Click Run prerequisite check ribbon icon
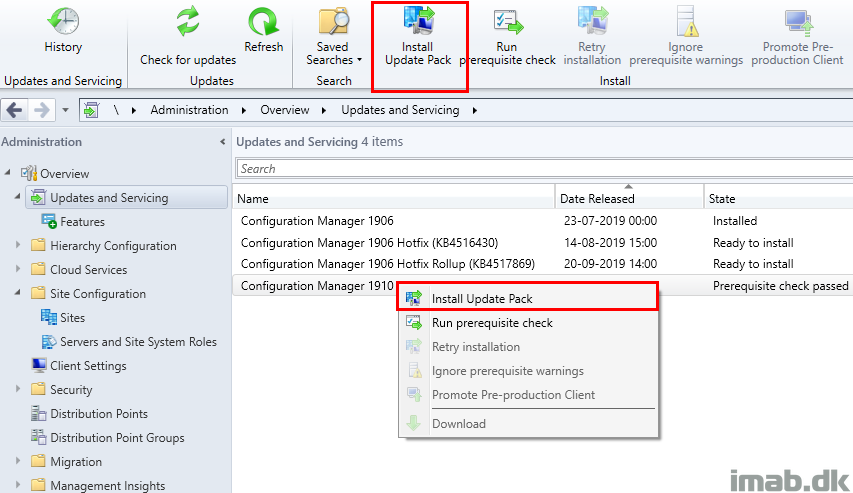 [508, 22]
